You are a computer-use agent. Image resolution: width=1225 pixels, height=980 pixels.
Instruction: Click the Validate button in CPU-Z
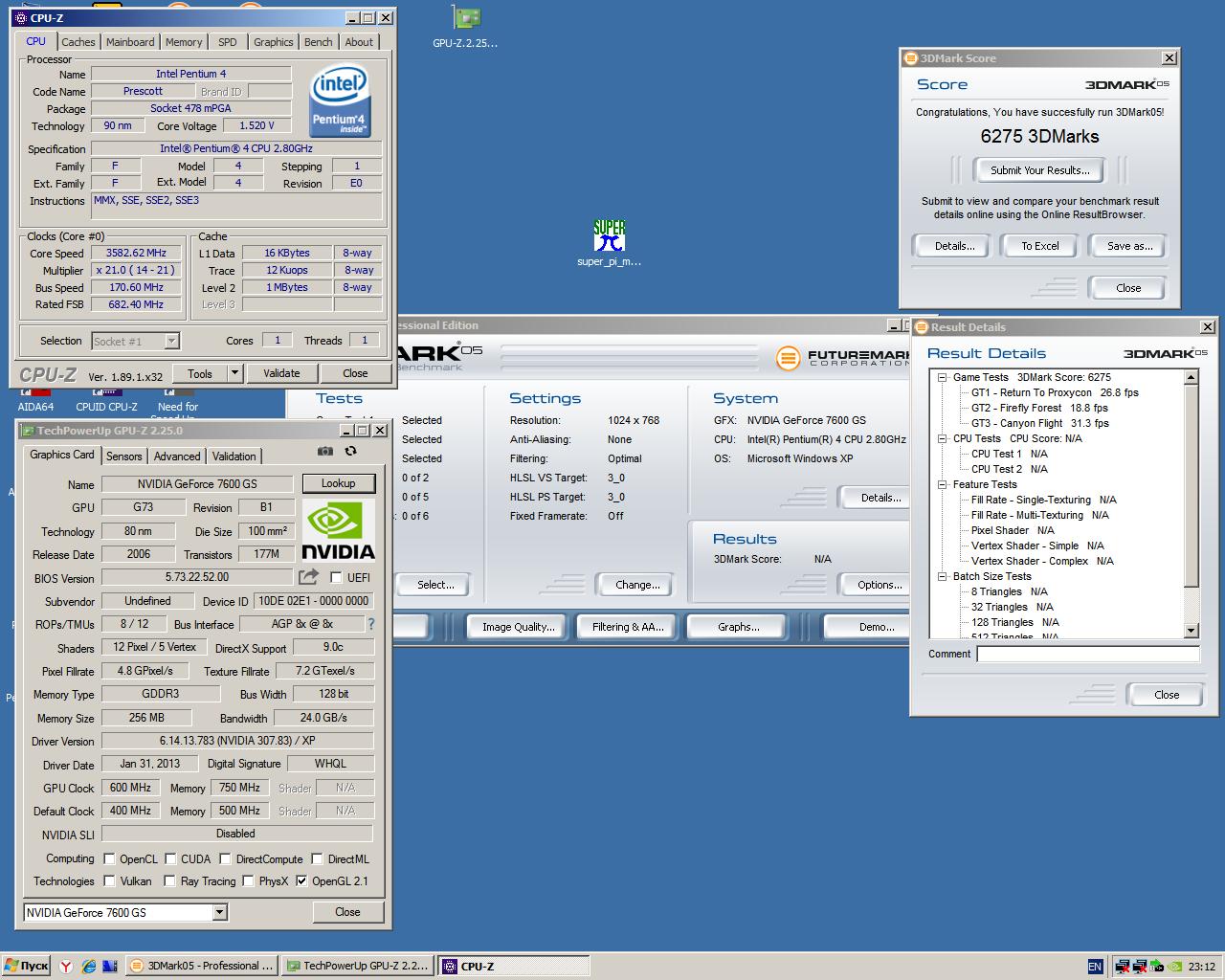coord(281,373)
